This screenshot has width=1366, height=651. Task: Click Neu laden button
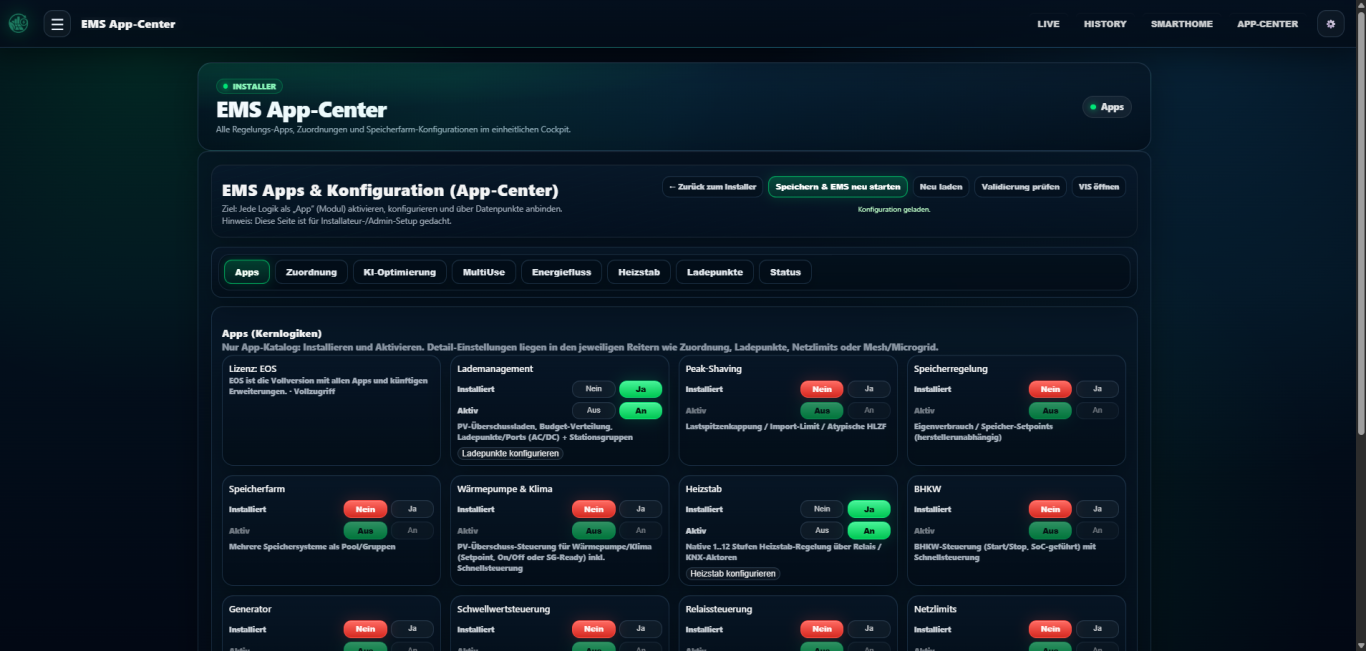click(x=941, y=187)
